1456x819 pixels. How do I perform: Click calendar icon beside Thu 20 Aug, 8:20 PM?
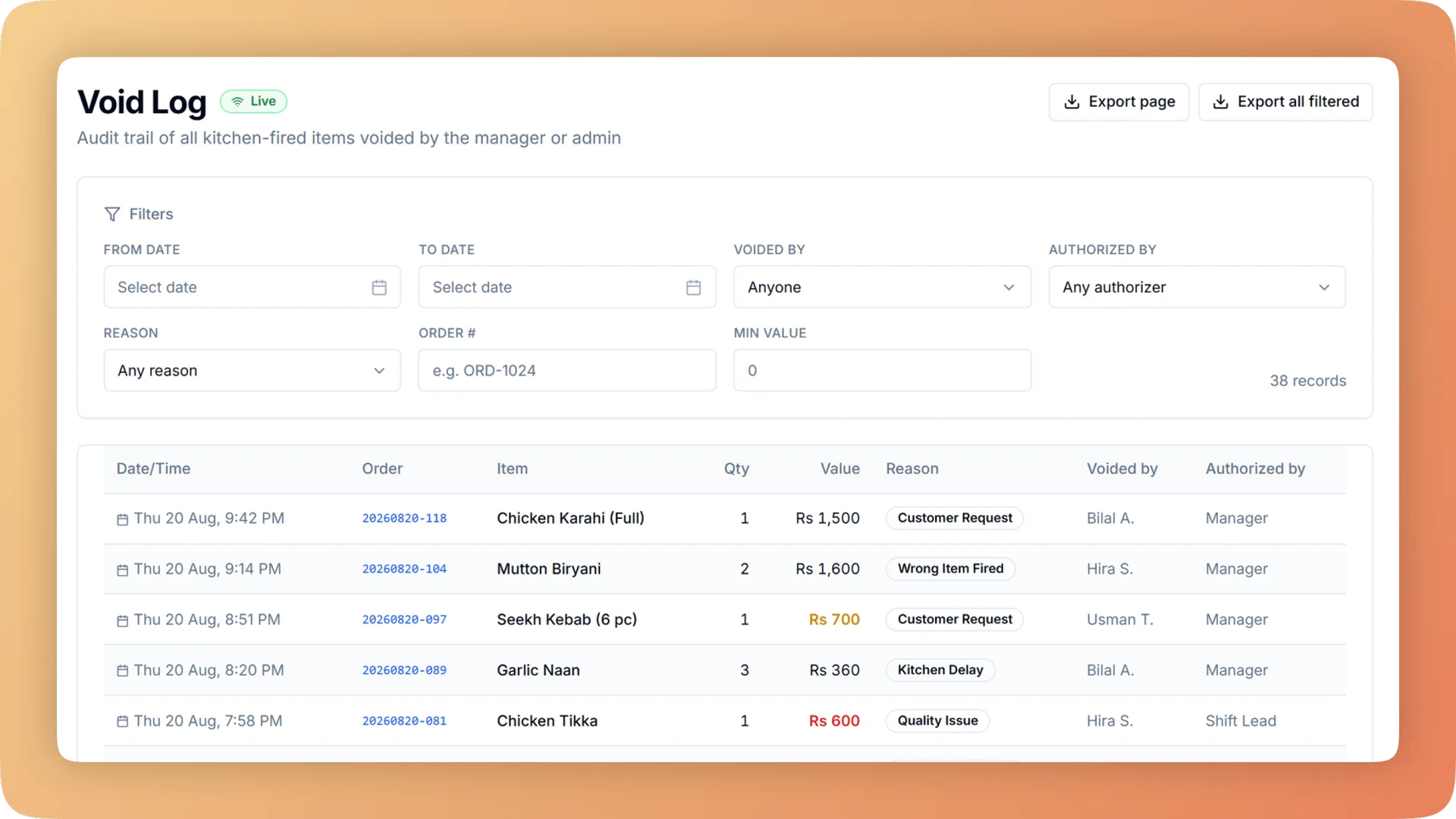[x=122, y=671]
